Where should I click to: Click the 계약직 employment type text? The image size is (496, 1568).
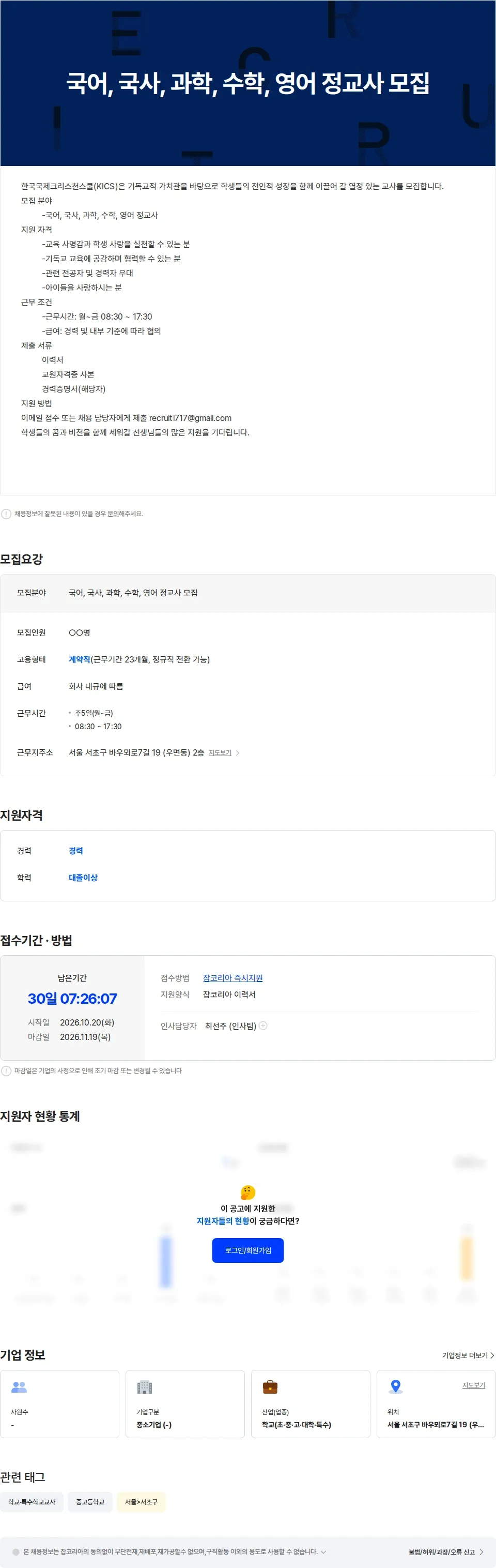(79, 659)
